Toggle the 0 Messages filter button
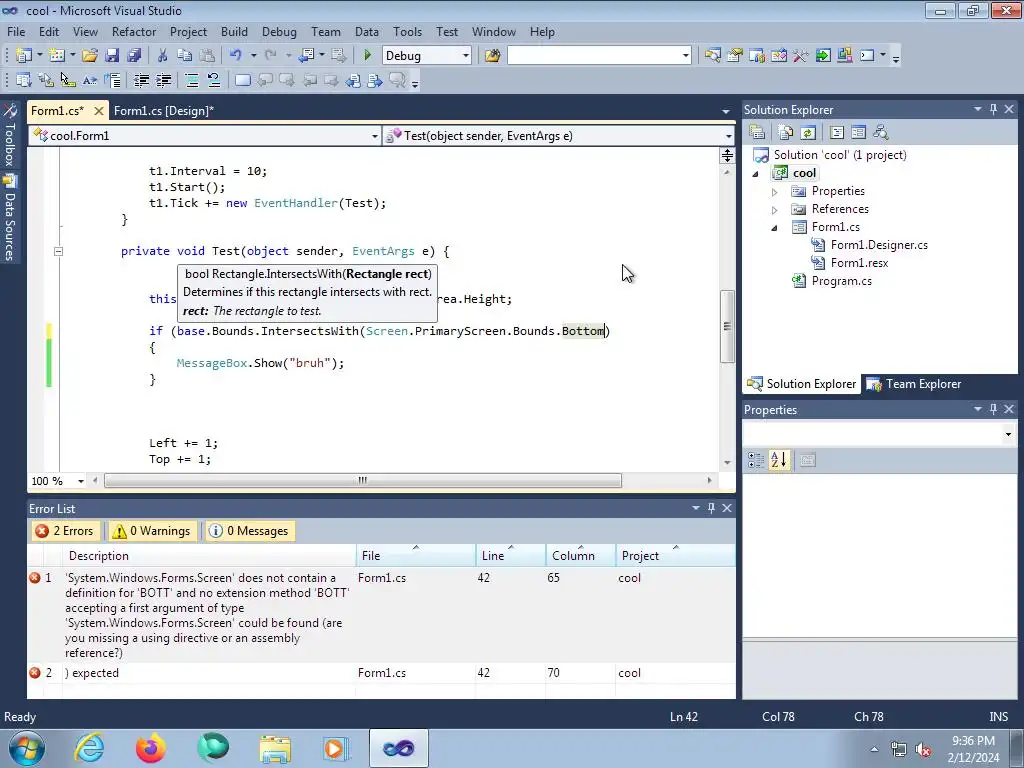The image size is (1024, 768). tap(249, 531)
